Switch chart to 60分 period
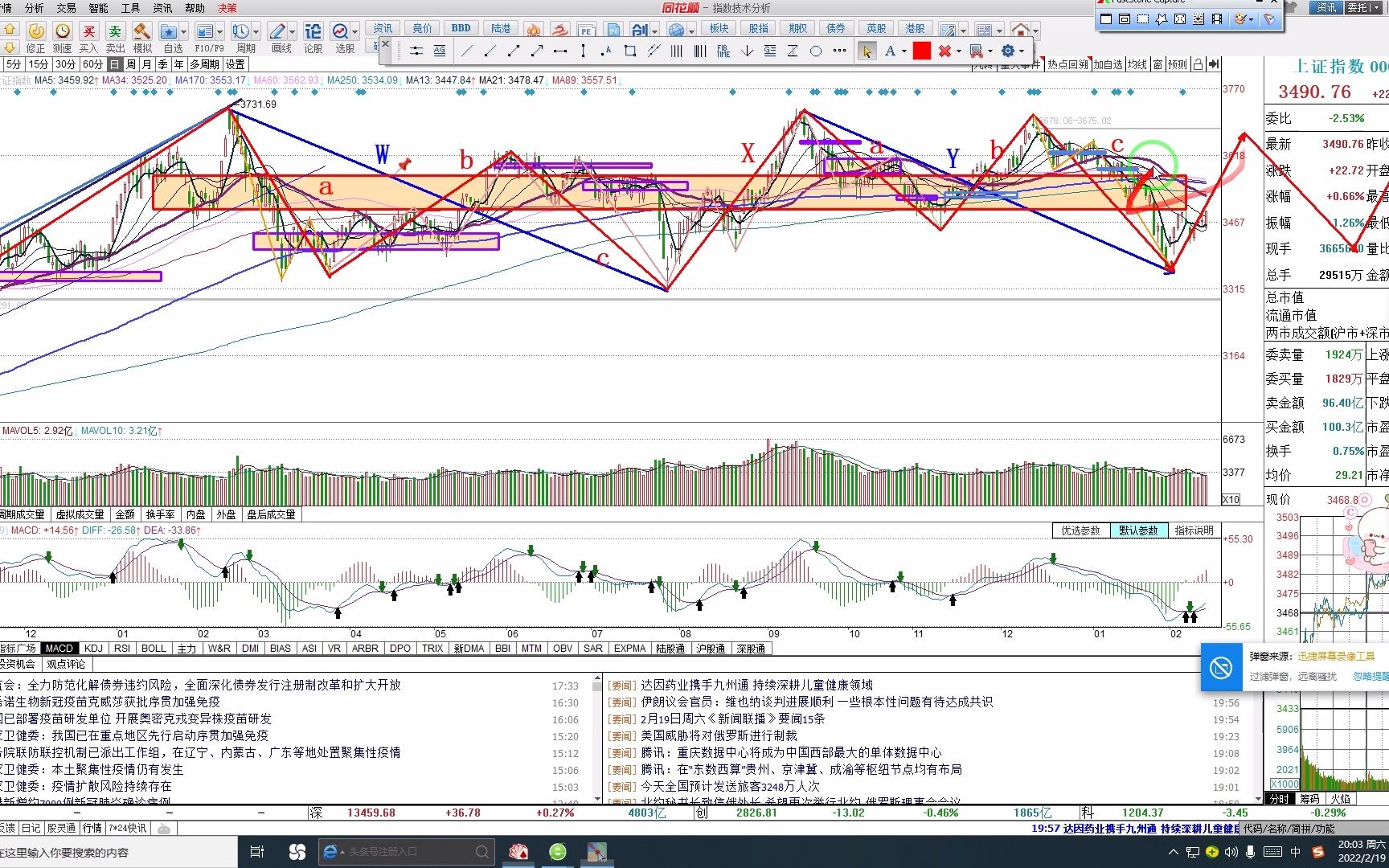Screen dimensions: 1389x868 [93, 64]
